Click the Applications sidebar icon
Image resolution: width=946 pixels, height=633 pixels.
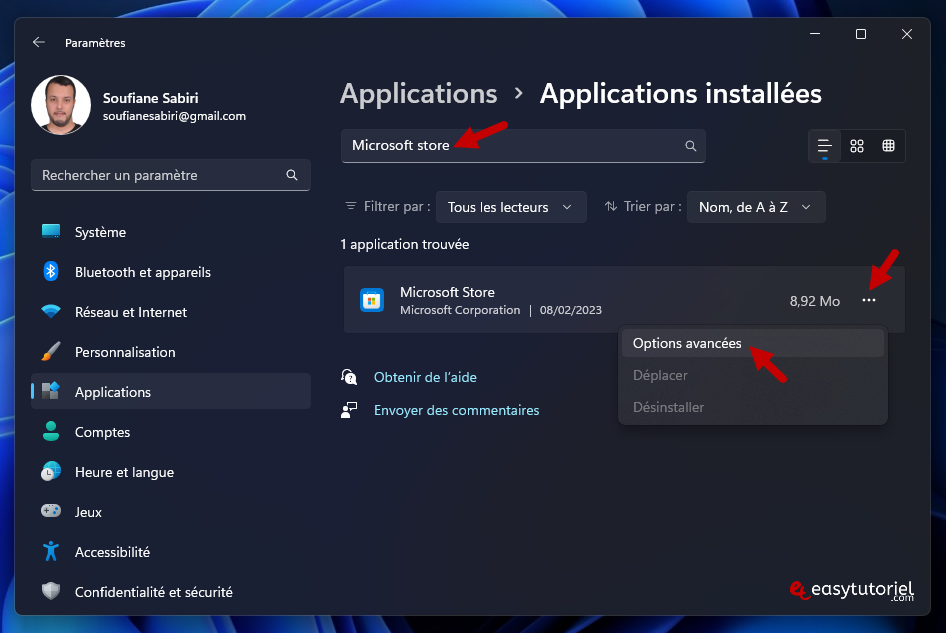[x=51, y=391]
